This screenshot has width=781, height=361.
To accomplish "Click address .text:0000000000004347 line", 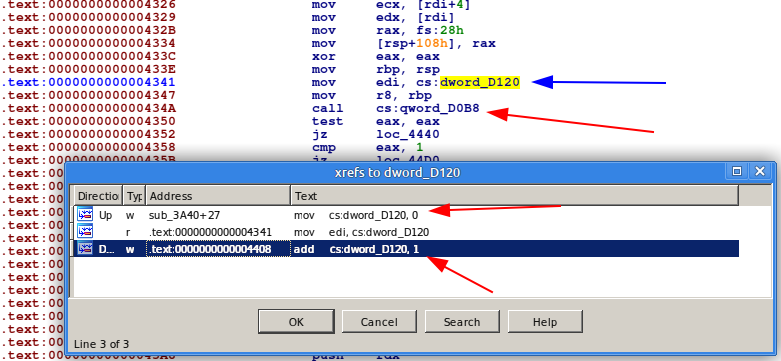I will 88,95.
